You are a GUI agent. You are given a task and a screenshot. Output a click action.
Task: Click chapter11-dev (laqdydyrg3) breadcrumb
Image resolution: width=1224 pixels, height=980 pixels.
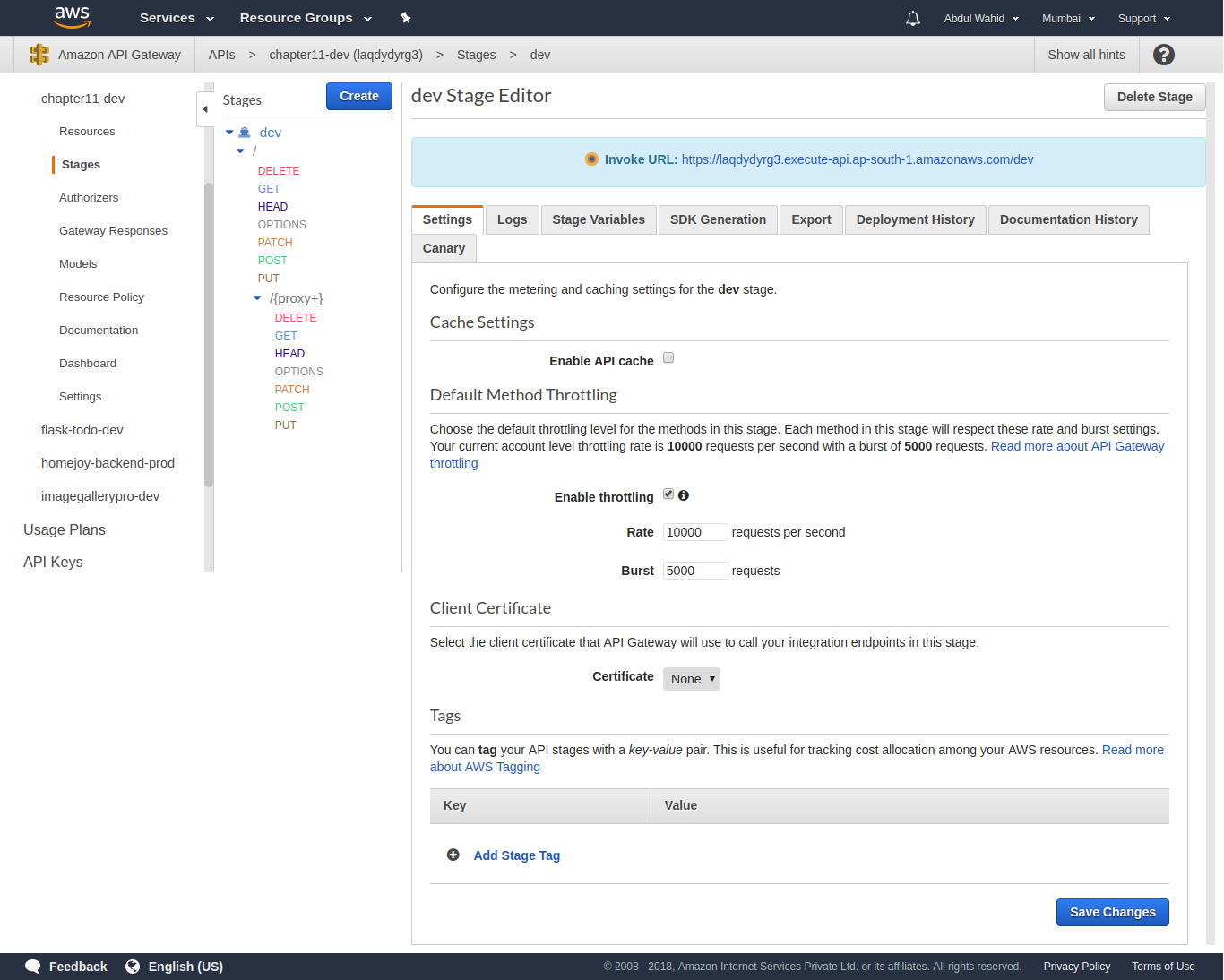tap(346, 55)
